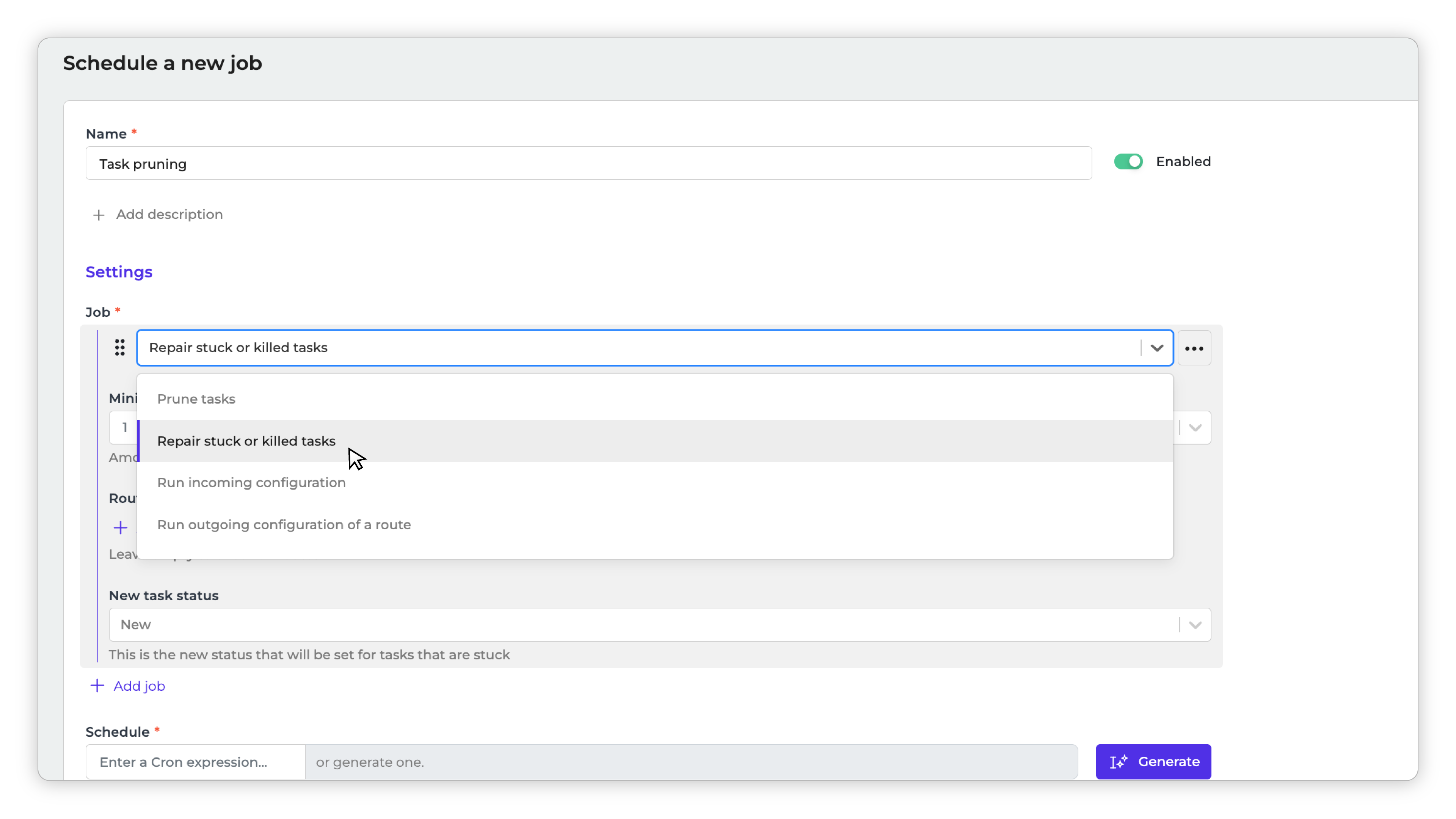Screen dimensions: 1456x819
Task: Expand the New task status dropdown
Action: [1194, 624]
